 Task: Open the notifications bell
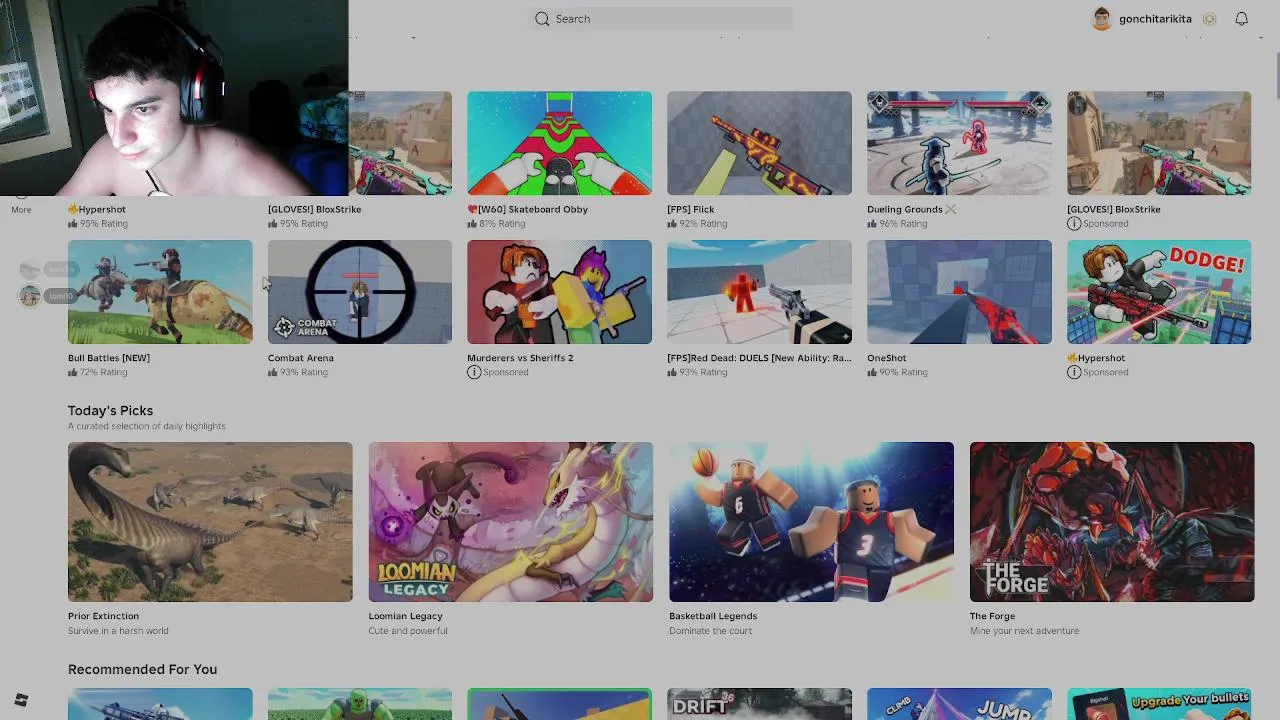click(1241, 18)
